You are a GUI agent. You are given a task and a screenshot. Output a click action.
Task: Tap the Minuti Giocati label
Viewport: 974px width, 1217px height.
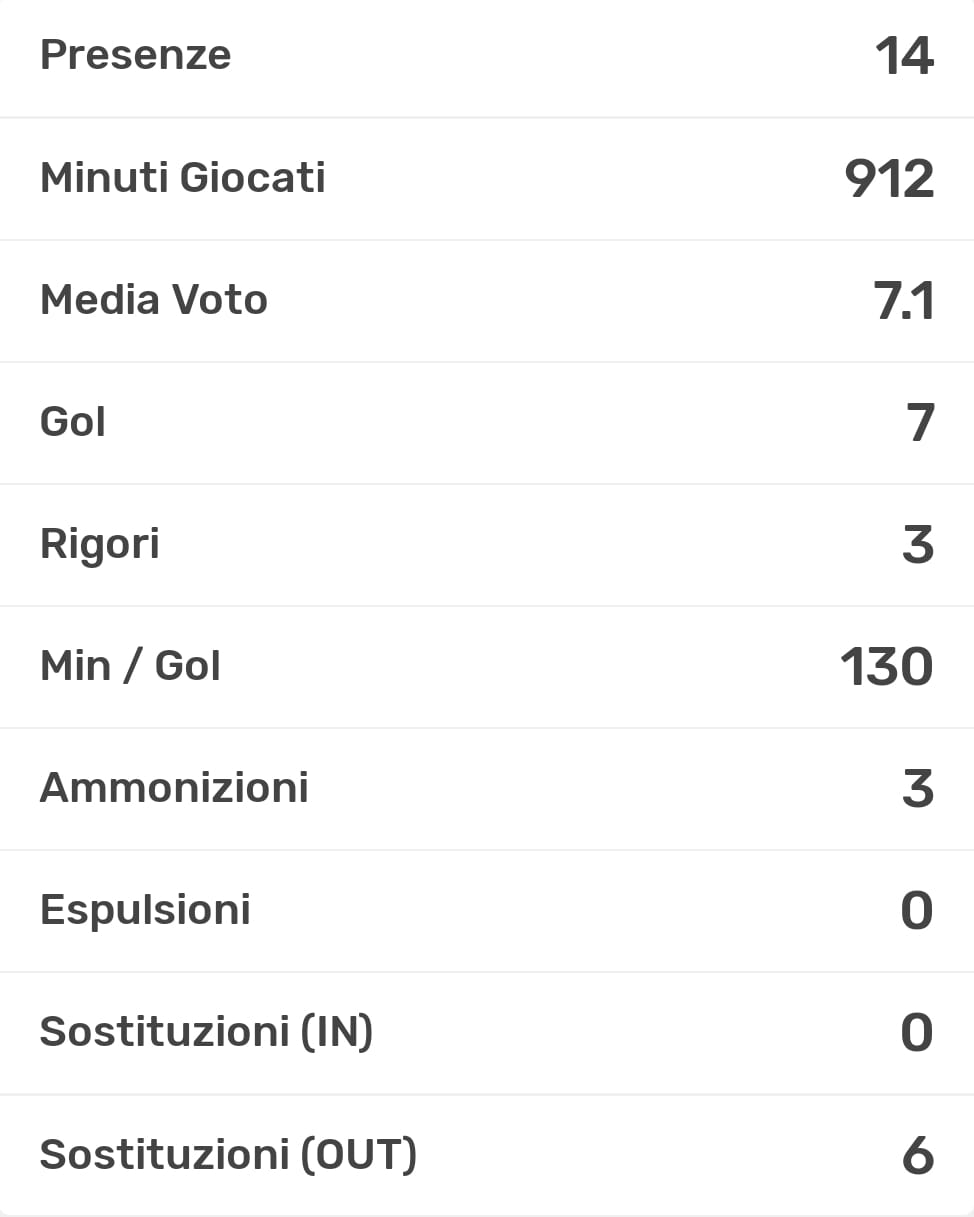182,178
